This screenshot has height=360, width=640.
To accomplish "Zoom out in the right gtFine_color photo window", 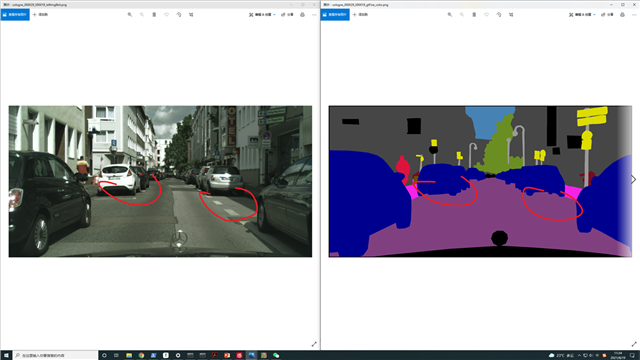I will [462, 15].
